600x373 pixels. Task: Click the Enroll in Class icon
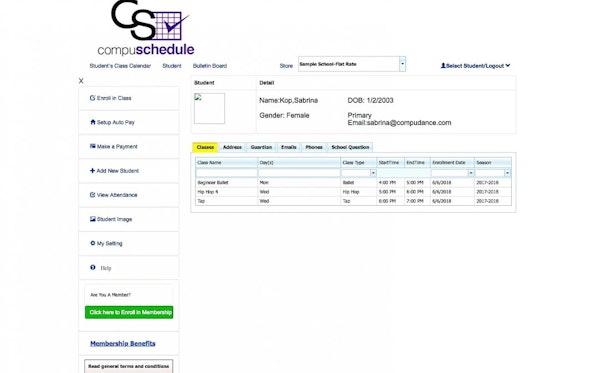point(92,98)
